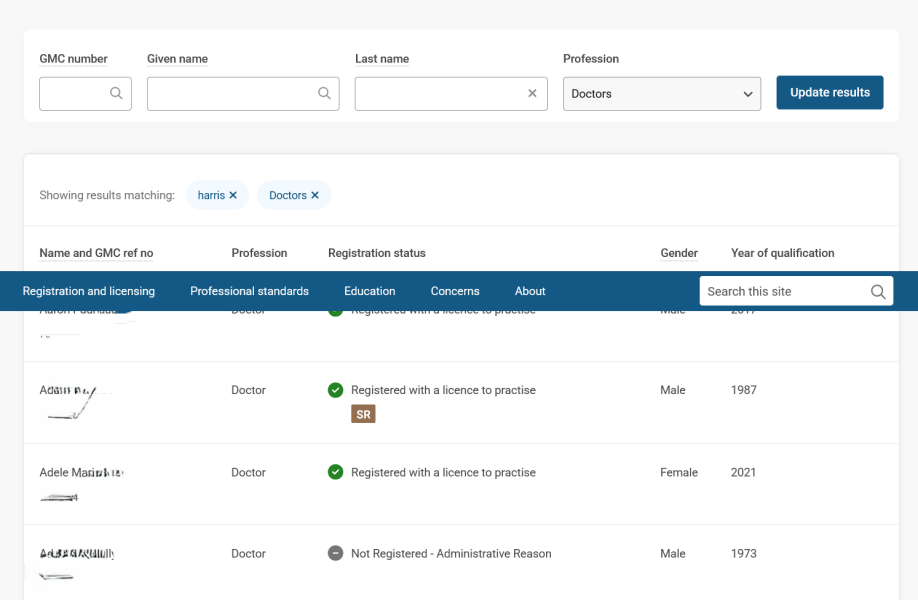Click the SR badge on the 1987 doctor
Viewport: 918px width, 600px height.
coord(363,414)
